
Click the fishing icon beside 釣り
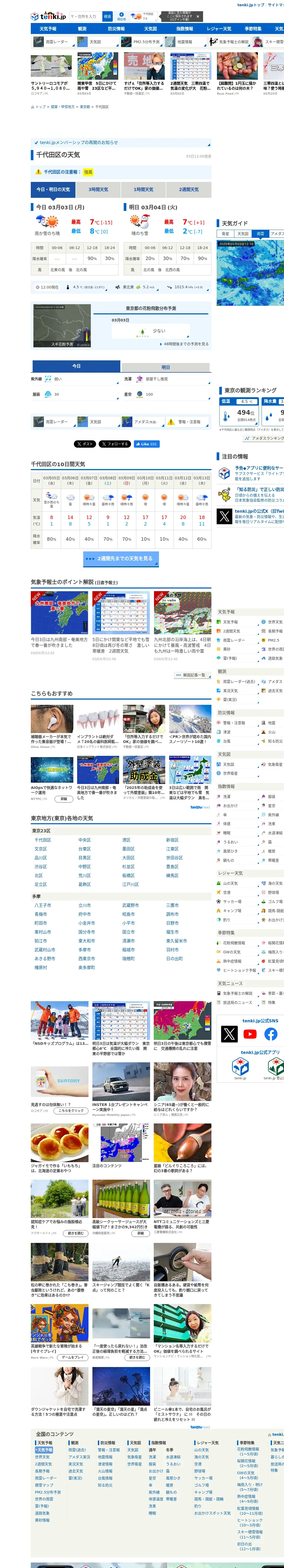coord(219,920)
